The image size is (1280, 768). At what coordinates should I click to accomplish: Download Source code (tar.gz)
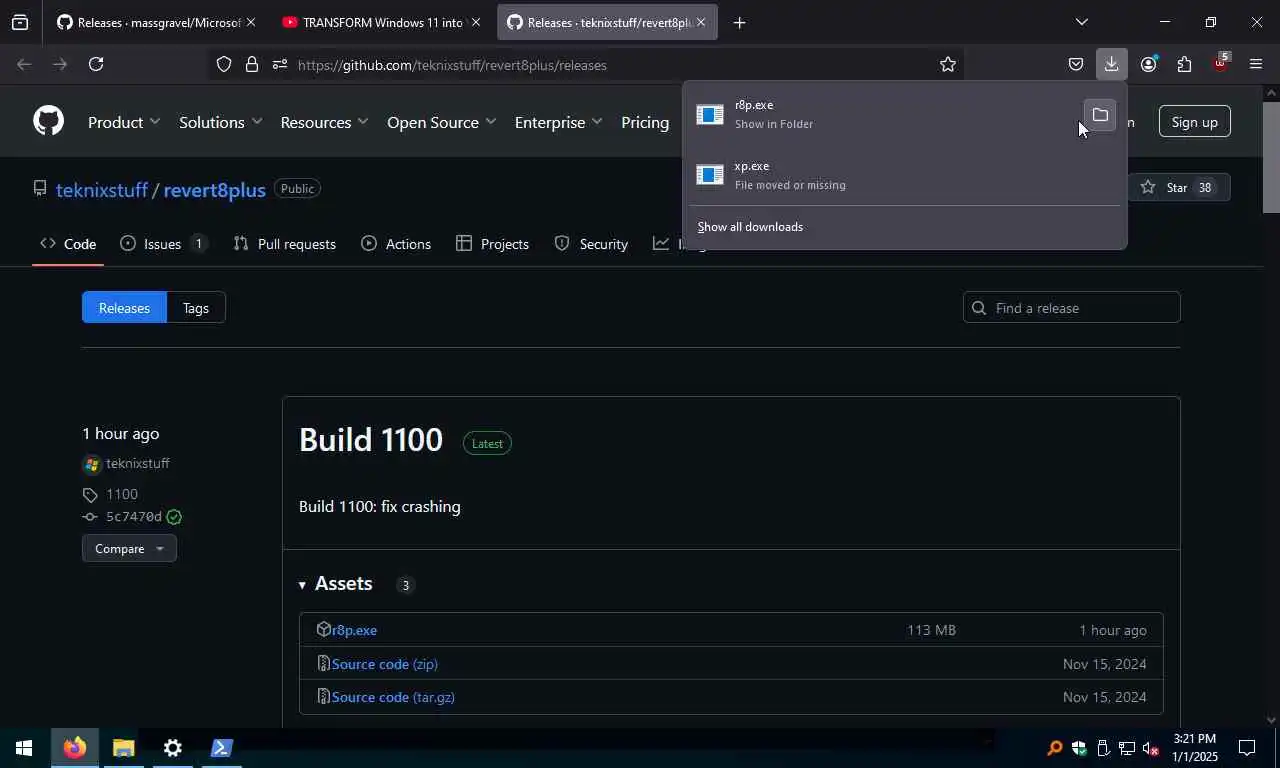coord(393,697)
